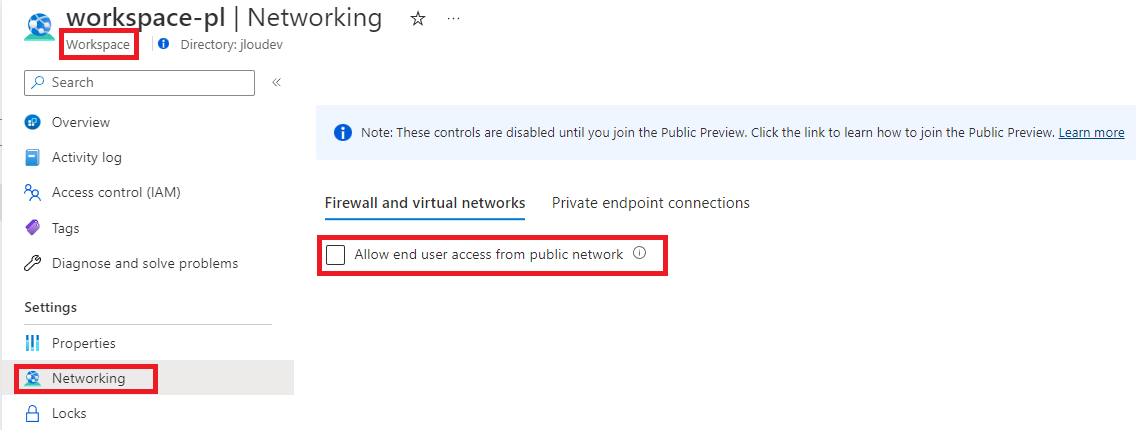Click the Access control people icon

(x=33, y=193)
